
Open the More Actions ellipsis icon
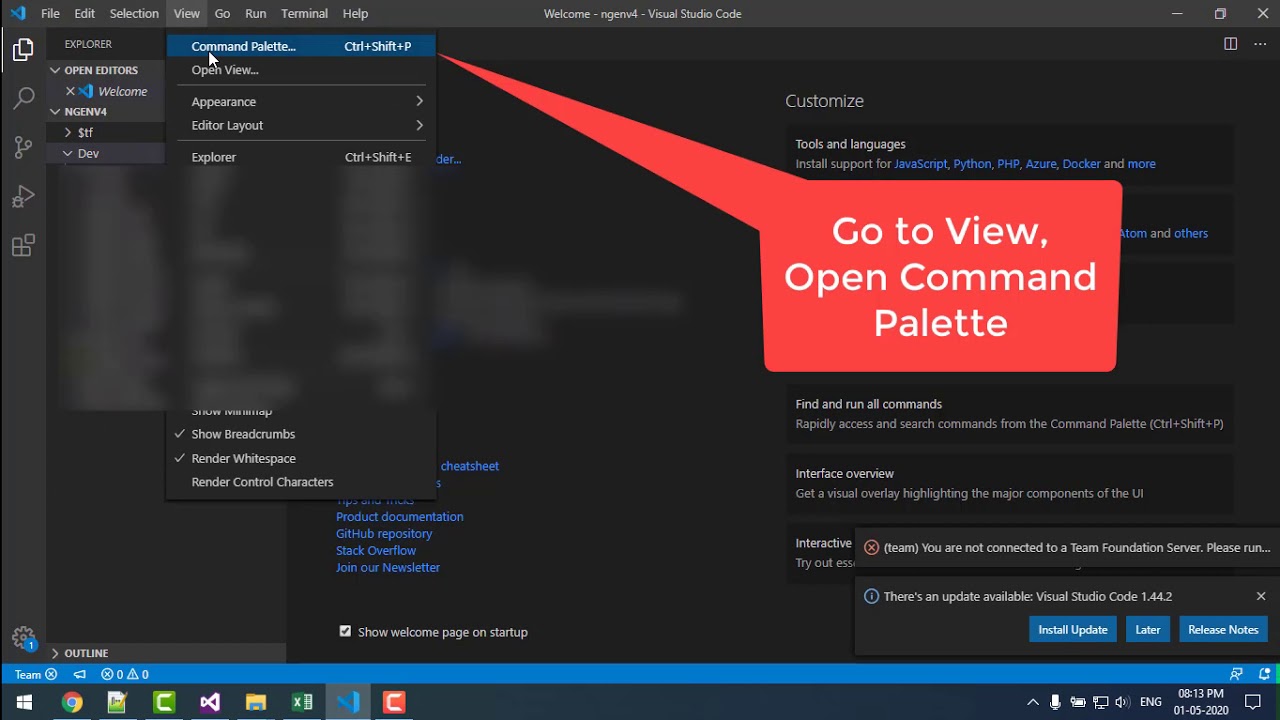click(x=1260, y=44)
